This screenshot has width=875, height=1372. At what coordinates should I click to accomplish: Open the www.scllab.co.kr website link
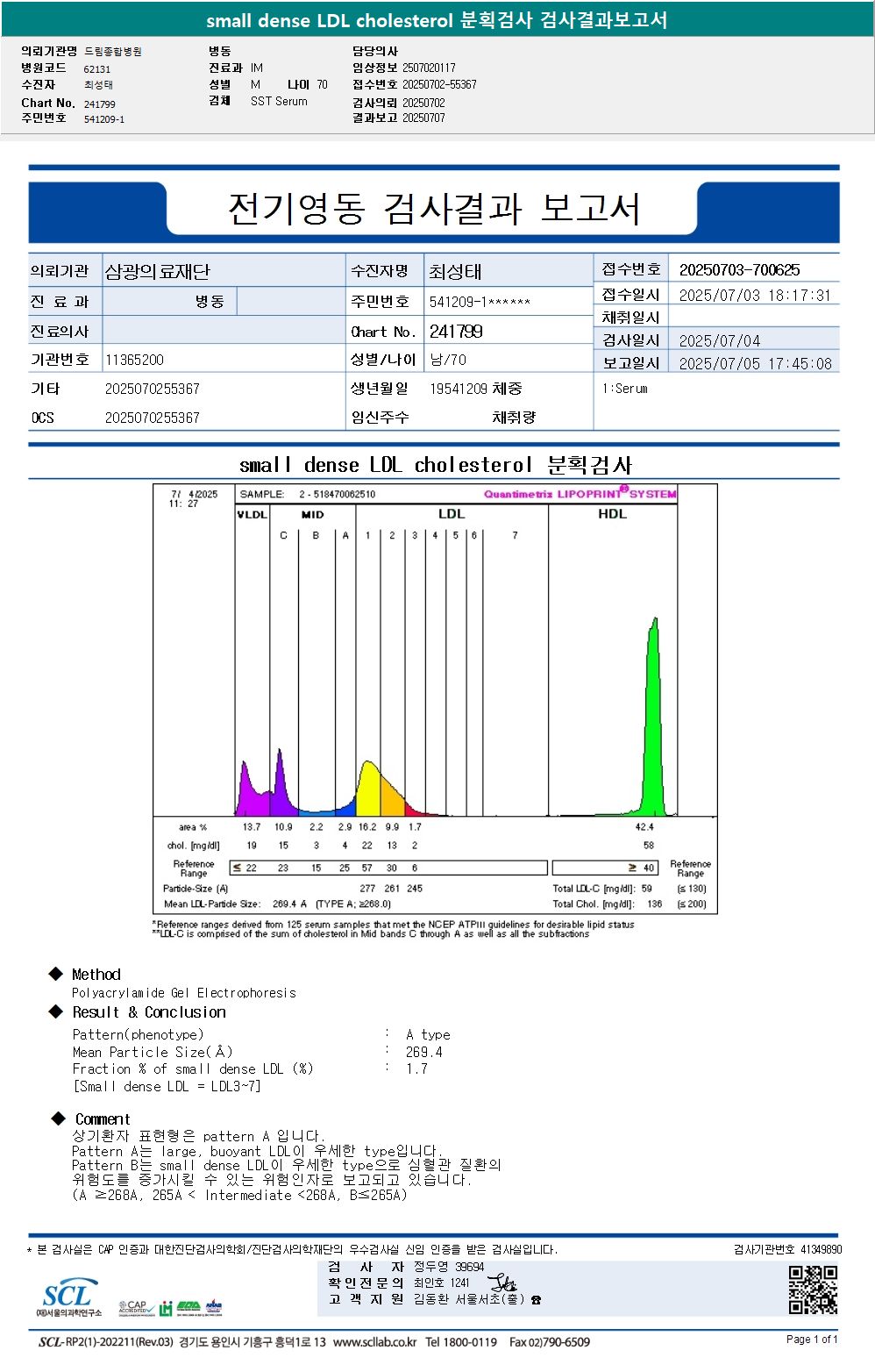375,1342
